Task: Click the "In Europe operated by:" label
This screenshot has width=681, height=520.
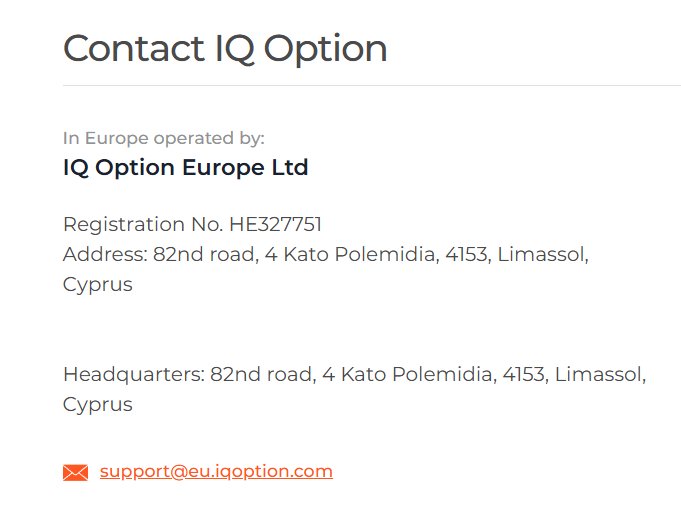Action: point(163,138)
